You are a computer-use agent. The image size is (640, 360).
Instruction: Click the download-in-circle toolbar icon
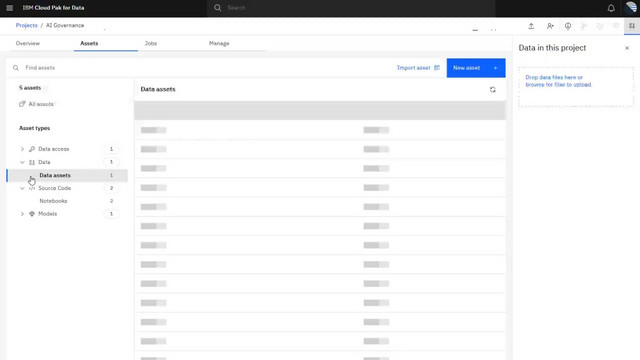click(x=568, y=26)
